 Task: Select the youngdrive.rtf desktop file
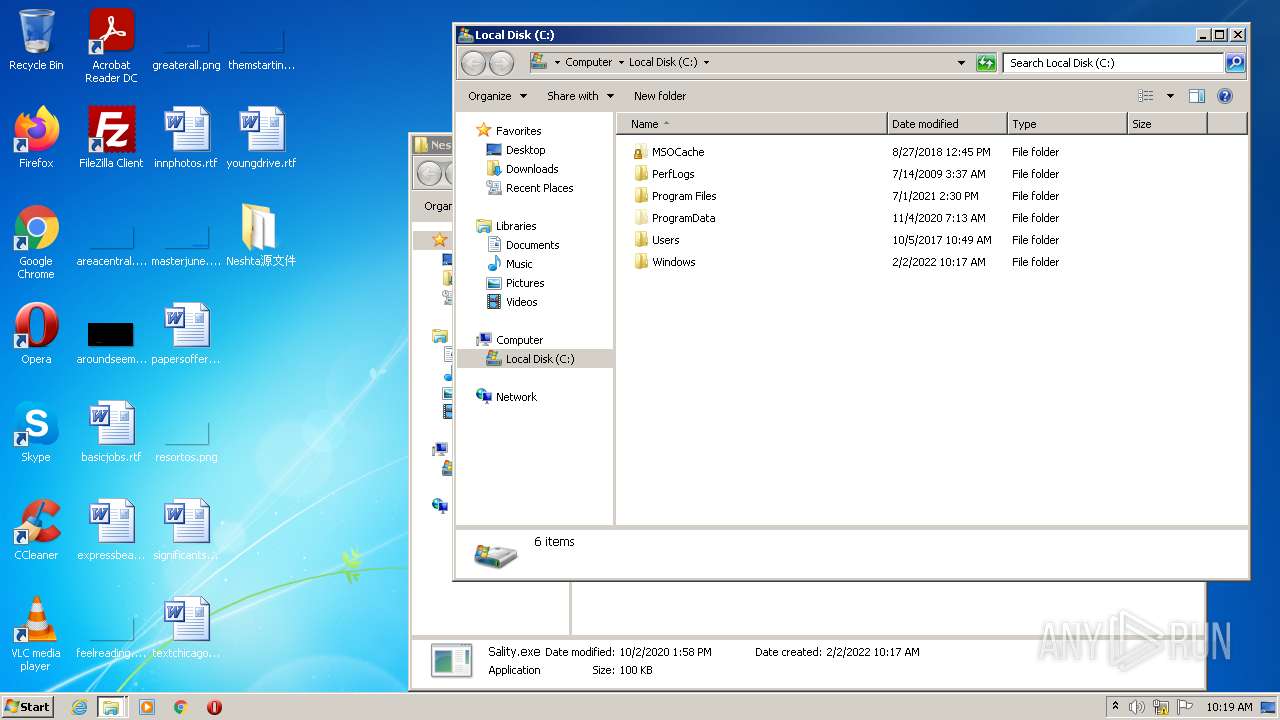[261, 137]
